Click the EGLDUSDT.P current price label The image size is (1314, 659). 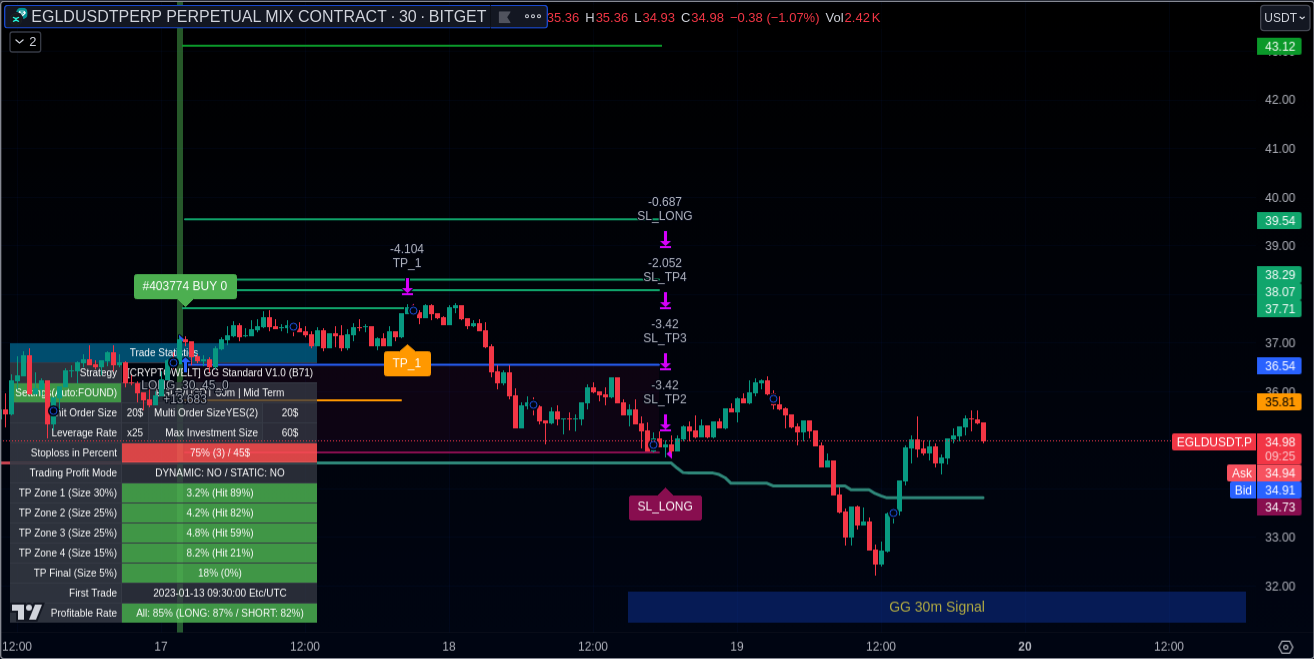pyautogui.click(x=1213, y=441)
